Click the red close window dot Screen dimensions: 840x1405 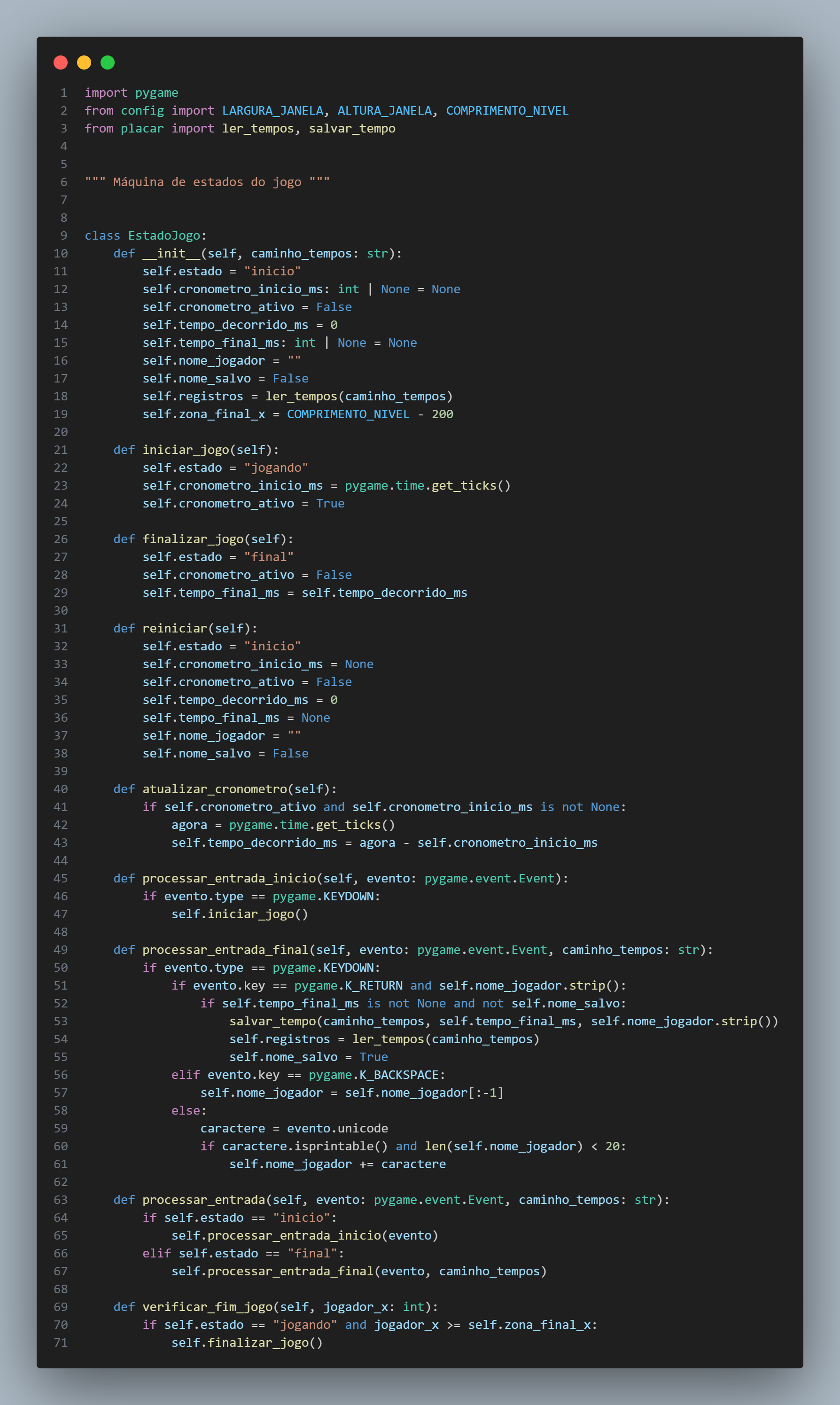(x=61, y=62)
